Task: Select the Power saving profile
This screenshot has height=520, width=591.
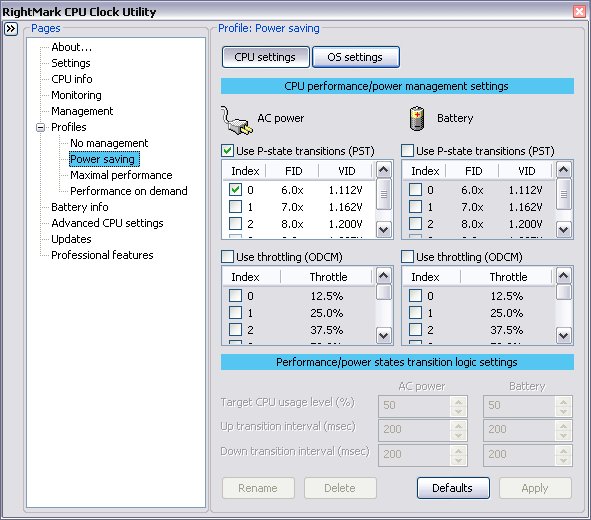Action: coord(104,159)
